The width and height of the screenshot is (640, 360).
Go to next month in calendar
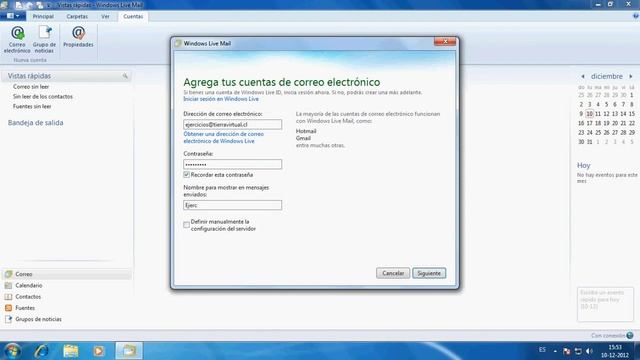click(x=631, y=76)
